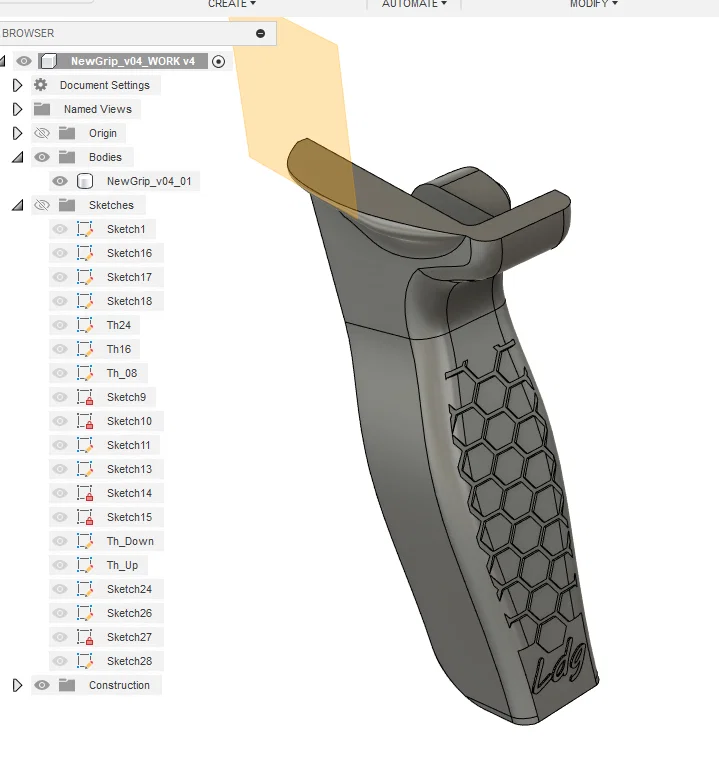Screen dimensions: 719x765
Task: Click the Th_Down sketch icon
Action: pos(85,541)
